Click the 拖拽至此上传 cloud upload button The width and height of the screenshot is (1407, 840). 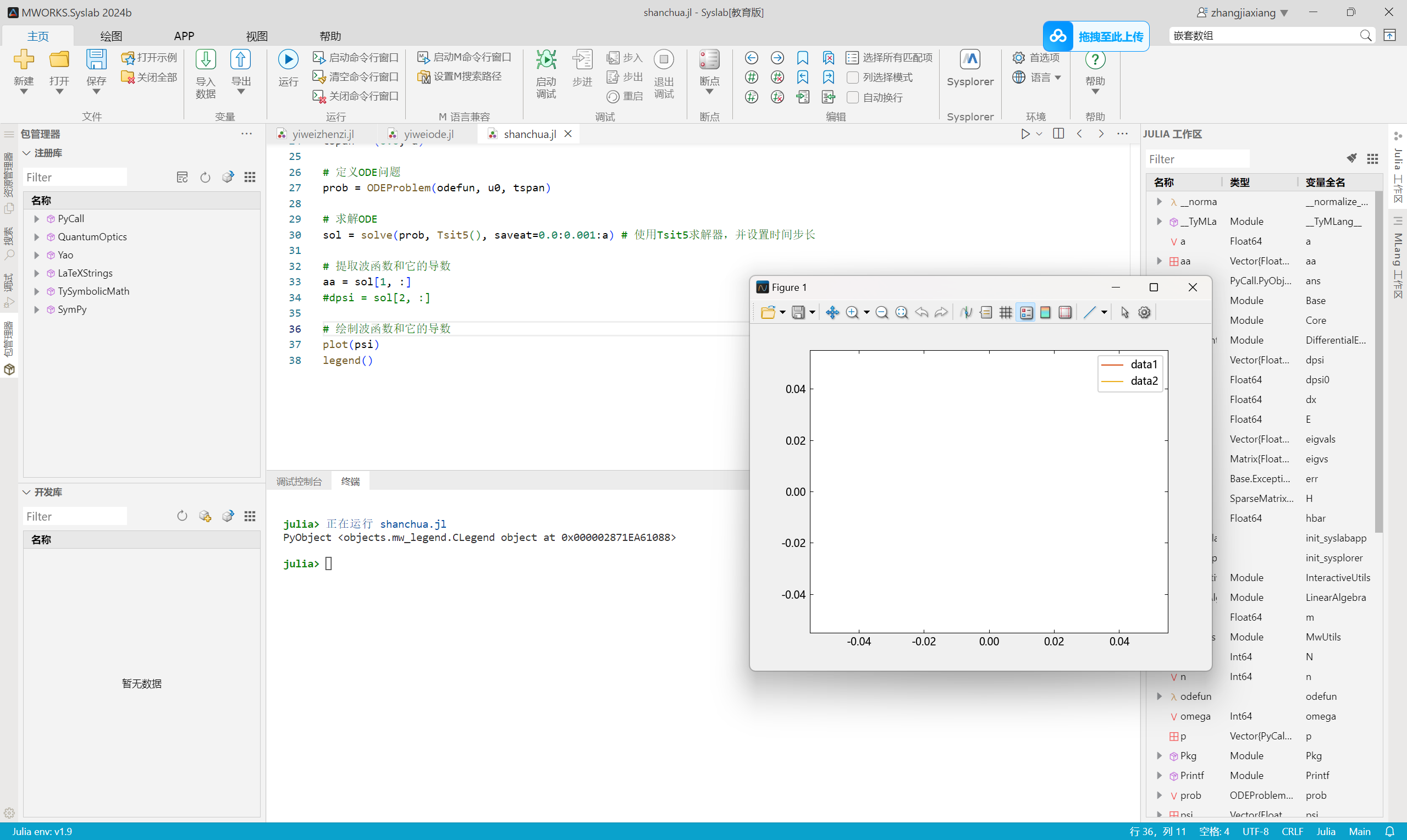1096,36
